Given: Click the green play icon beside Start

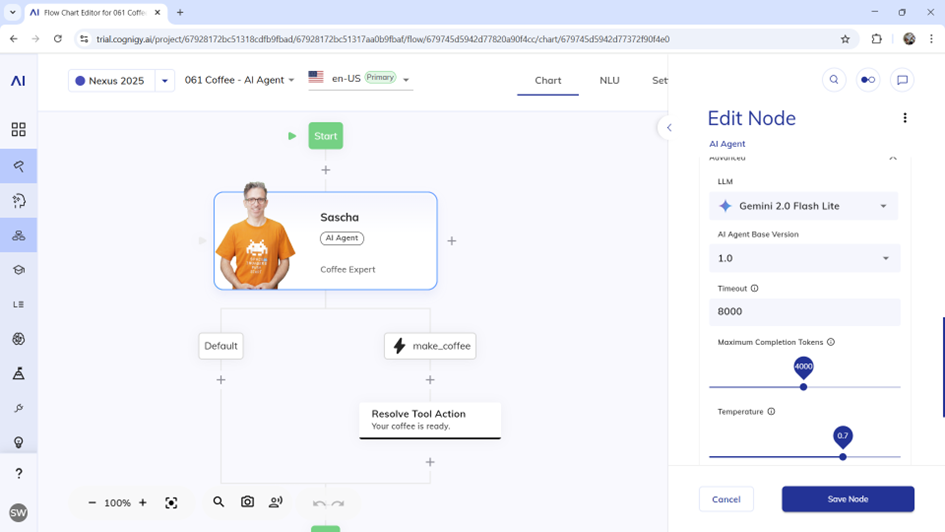Looking at the screenshot, I should pyautogui.click(x=292, y=136).
